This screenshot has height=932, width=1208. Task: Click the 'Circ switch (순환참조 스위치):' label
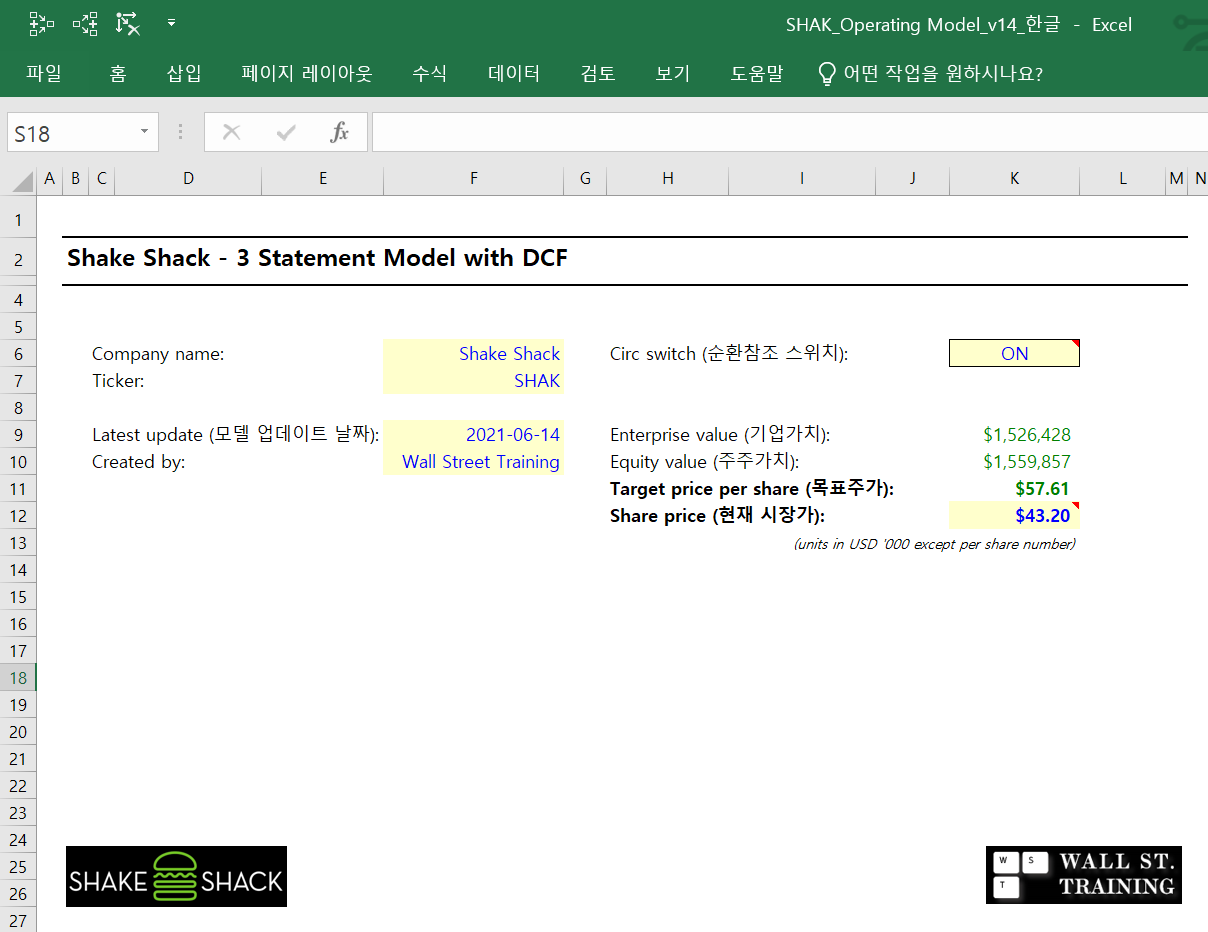point(729,354)
